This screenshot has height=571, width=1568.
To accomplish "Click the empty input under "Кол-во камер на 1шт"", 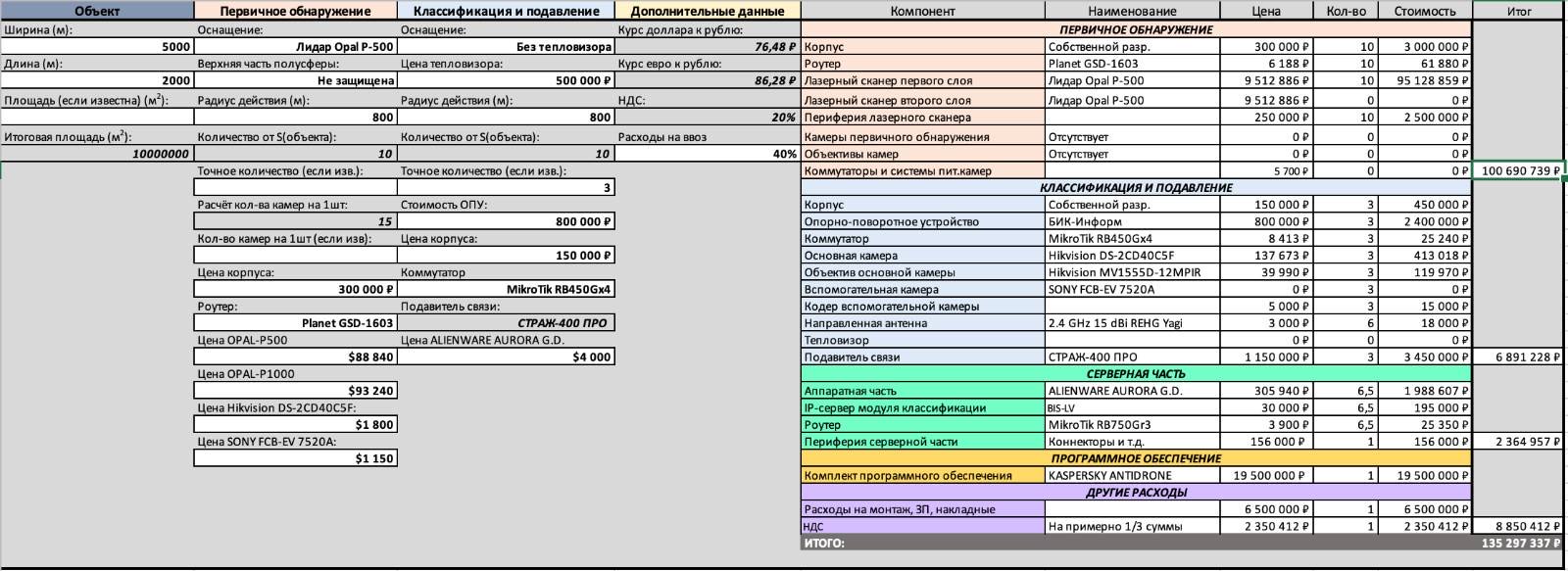I will pos(296,256).
